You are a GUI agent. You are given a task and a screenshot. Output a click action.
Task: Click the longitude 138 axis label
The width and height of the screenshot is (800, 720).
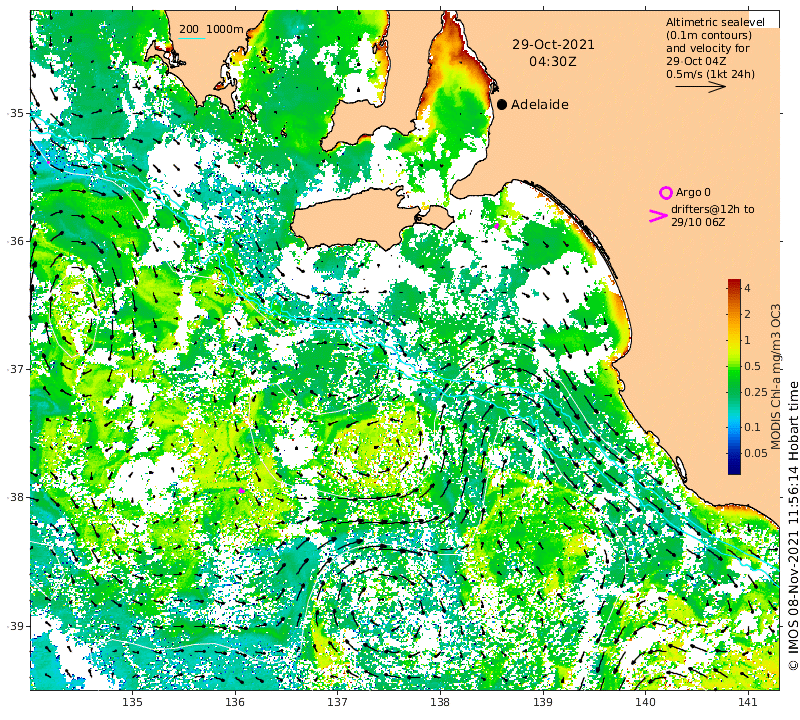click(440, 702)
